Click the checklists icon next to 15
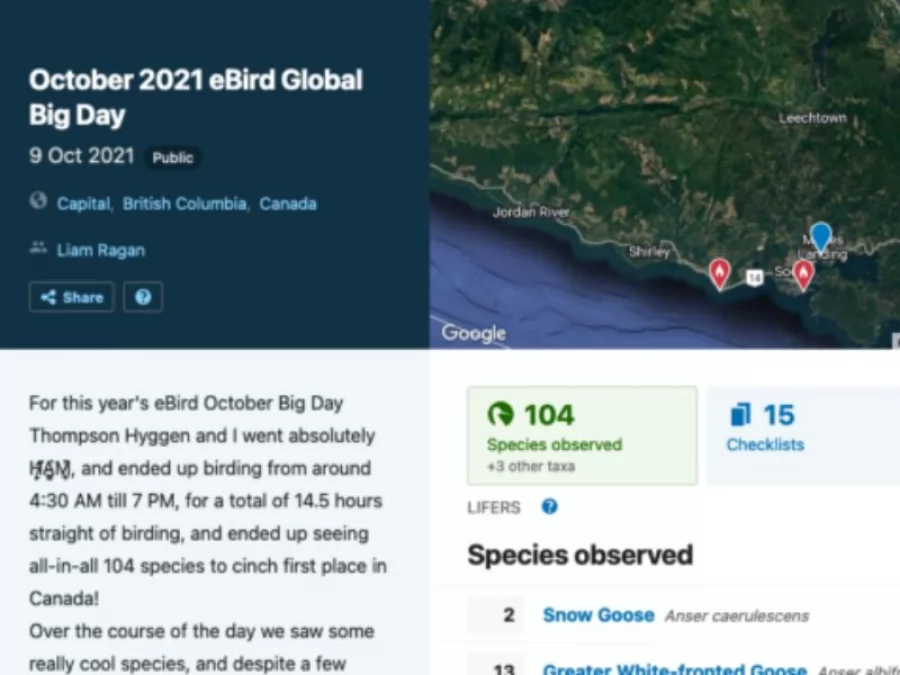 click(x=740, y=414)
